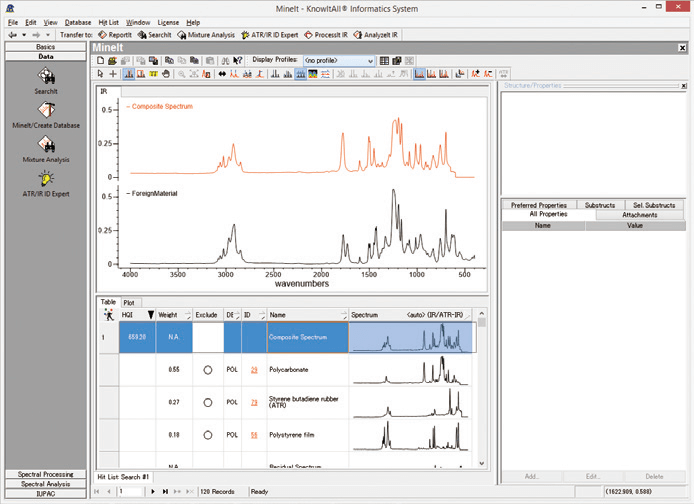Image resolution: width=694 pixels, height=504 pixels.
Task: Transfer to SearchIt in the top toolbar
Action: pos(154,35)
